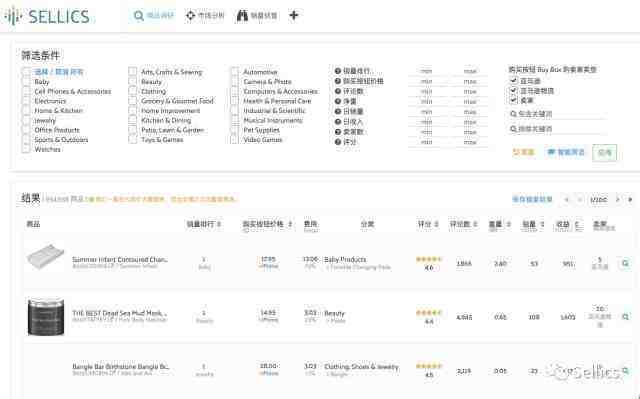Screen dimensions: 640x399
Task: Tick the Baby category checkbox
Action: (x=26, y=82)
